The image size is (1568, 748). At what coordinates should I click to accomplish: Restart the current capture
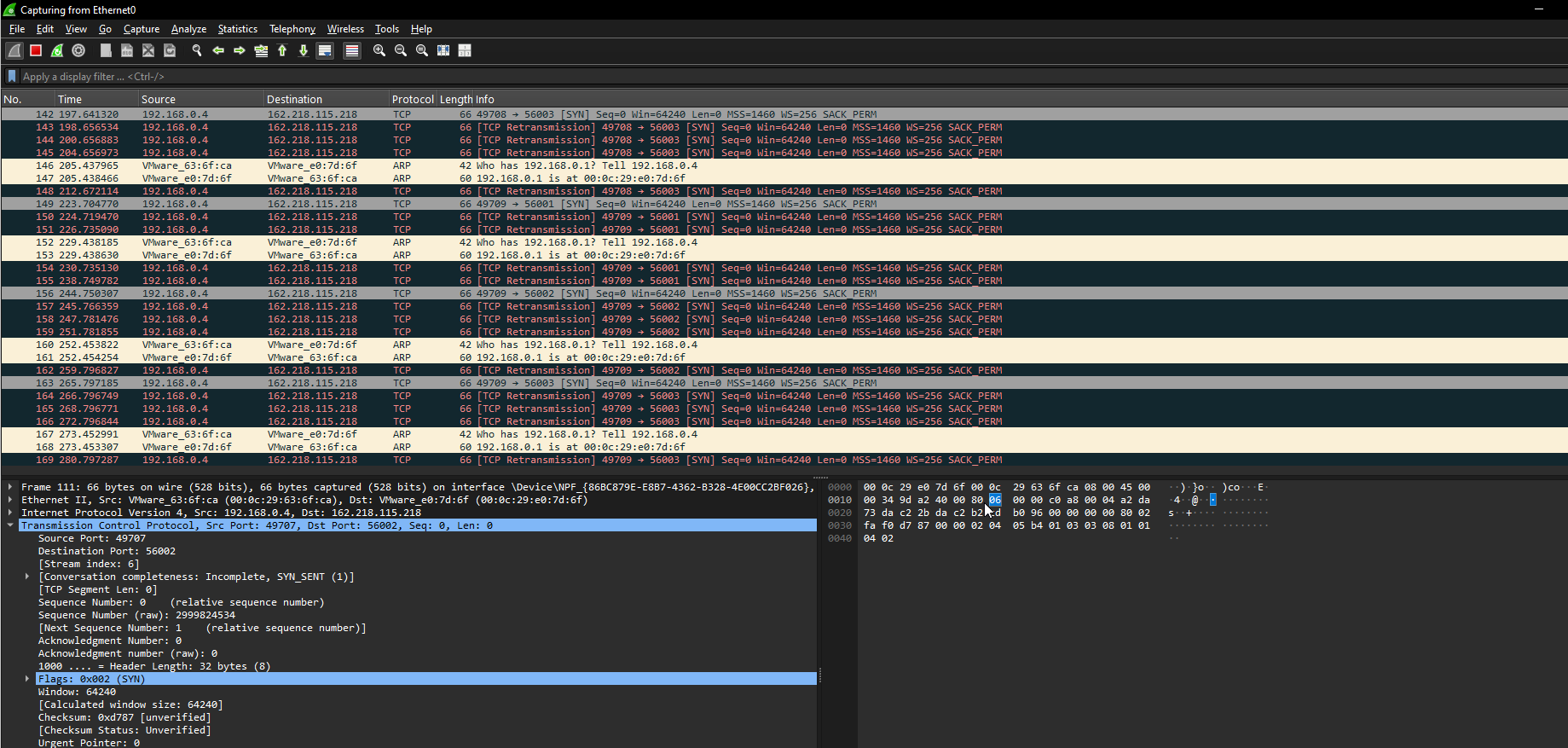click(57, 51)
